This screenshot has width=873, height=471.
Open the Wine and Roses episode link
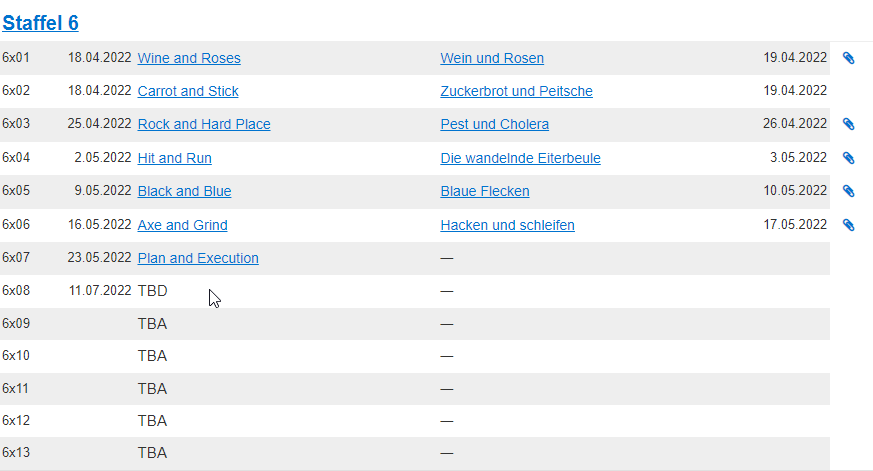coord(189,58)
